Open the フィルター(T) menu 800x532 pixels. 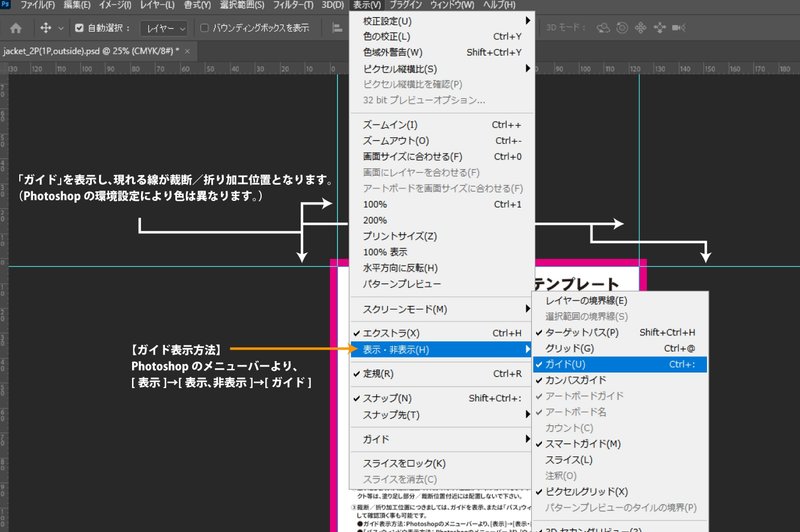293,5
